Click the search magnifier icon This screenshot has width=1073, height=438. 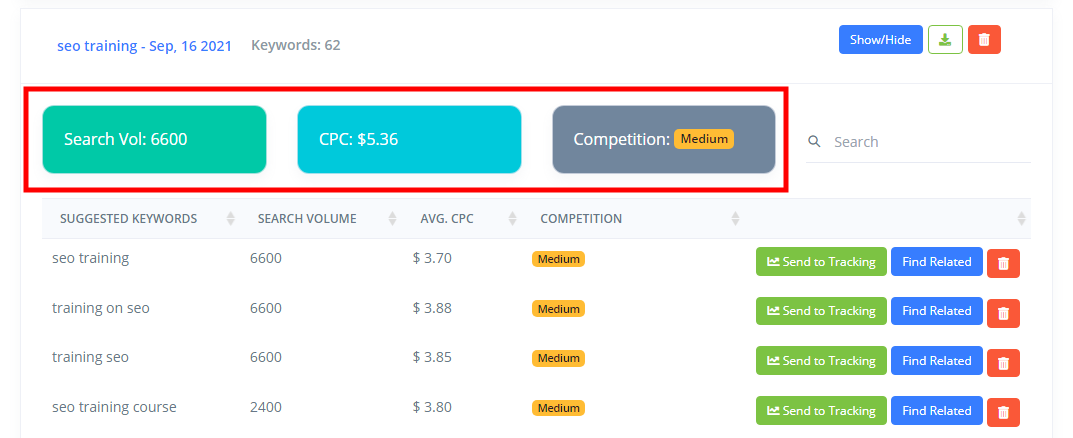[814, 142]
